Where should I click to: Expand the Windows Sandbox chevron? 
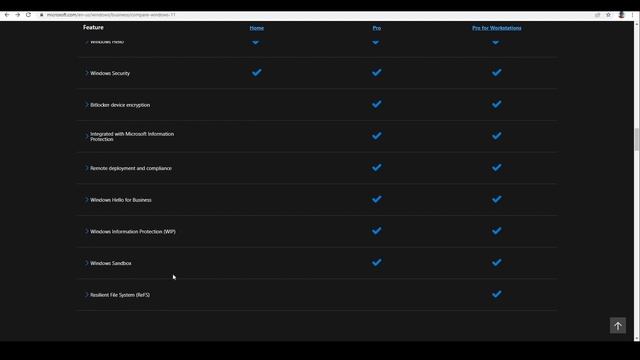pyautogui.click(x=87, y=263)
